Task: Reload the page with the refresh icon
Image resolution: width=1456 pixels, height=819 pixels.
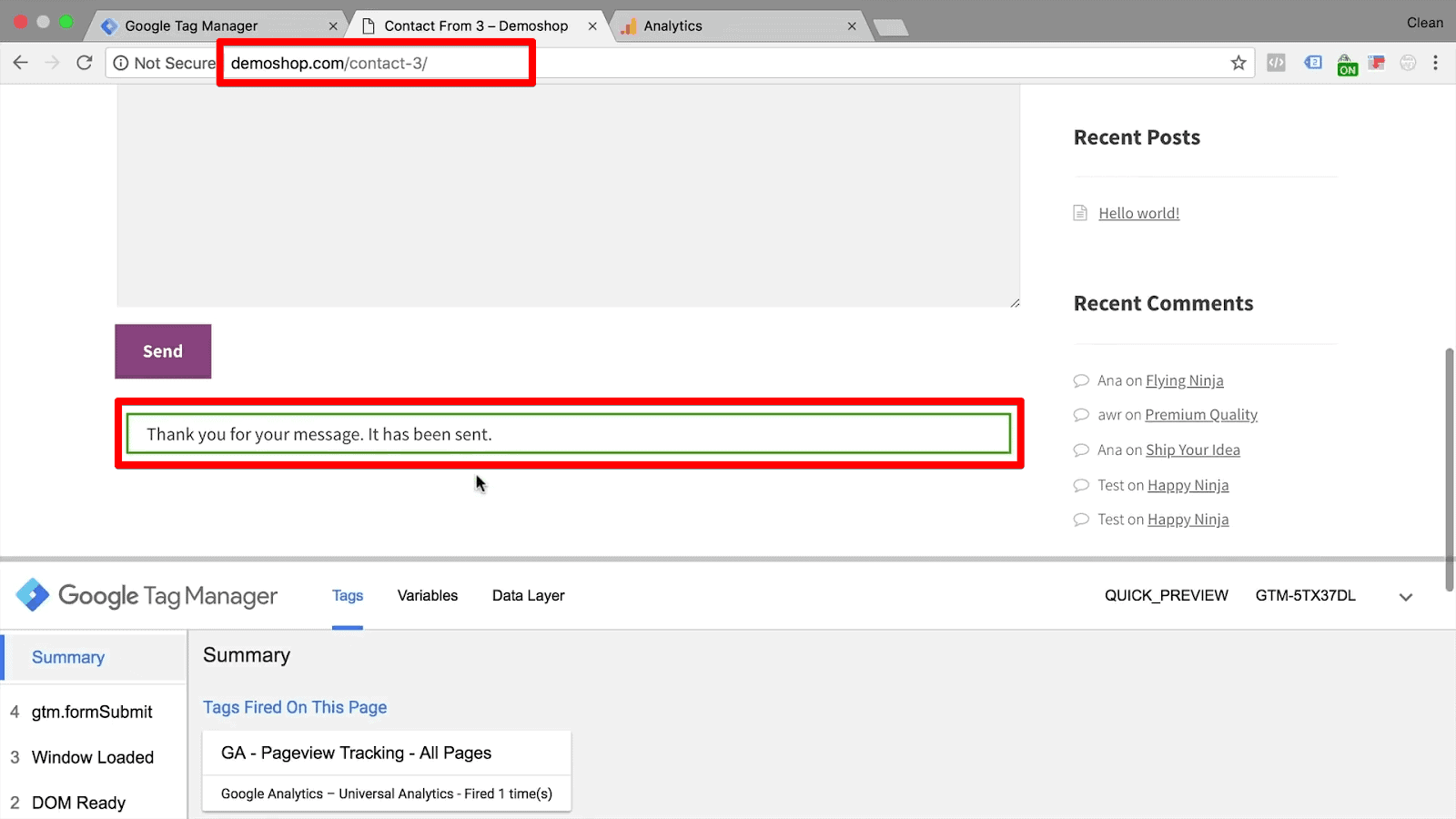Action: (84, 62)
